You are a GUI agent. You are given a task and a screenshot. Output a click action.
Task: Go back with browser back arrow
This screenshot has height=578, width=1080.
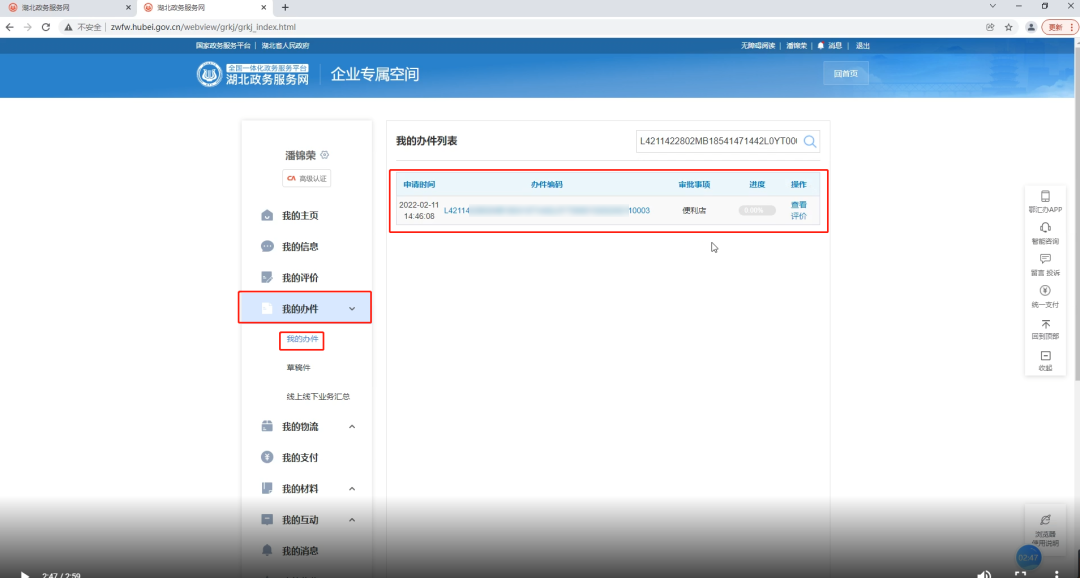click(x=10, y=28)
